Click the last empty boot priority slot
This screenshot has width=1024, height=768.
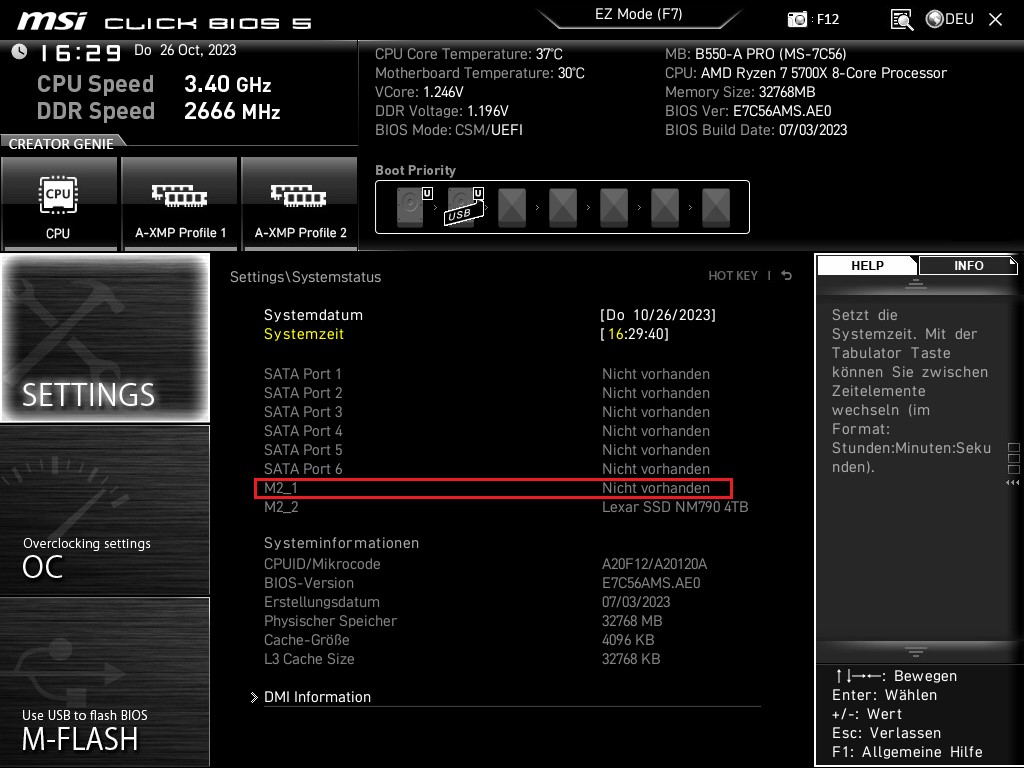(x=716, y=208)
